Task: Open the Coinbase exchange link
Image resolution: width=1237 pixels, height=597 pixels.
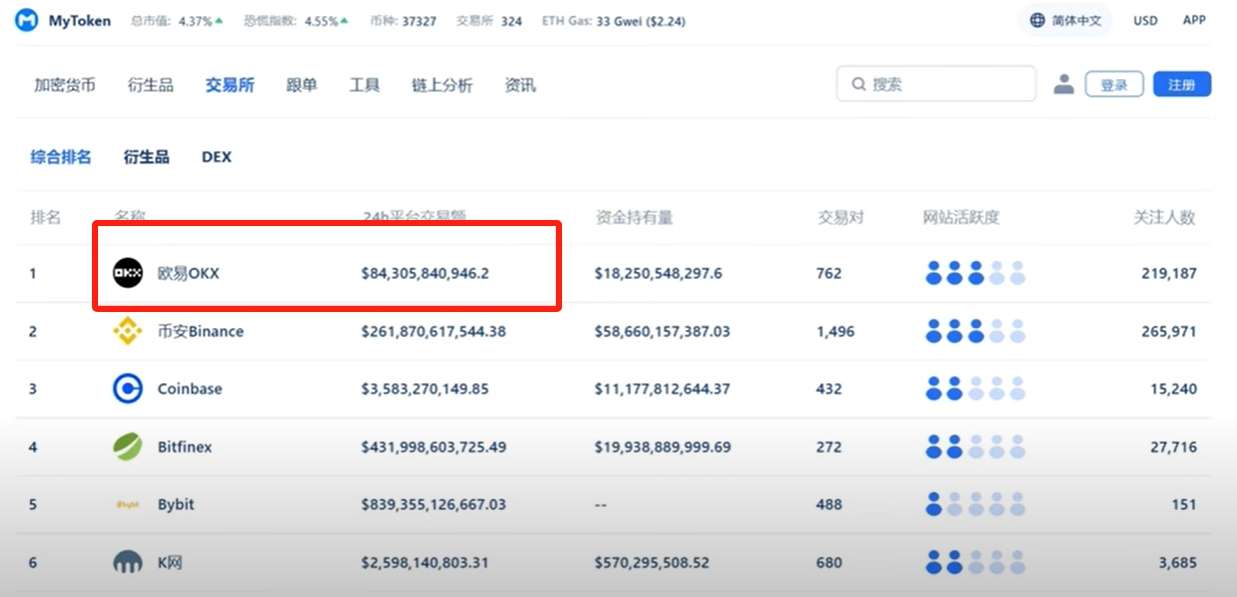Action: pyautogui.click(x=190, y=389)
